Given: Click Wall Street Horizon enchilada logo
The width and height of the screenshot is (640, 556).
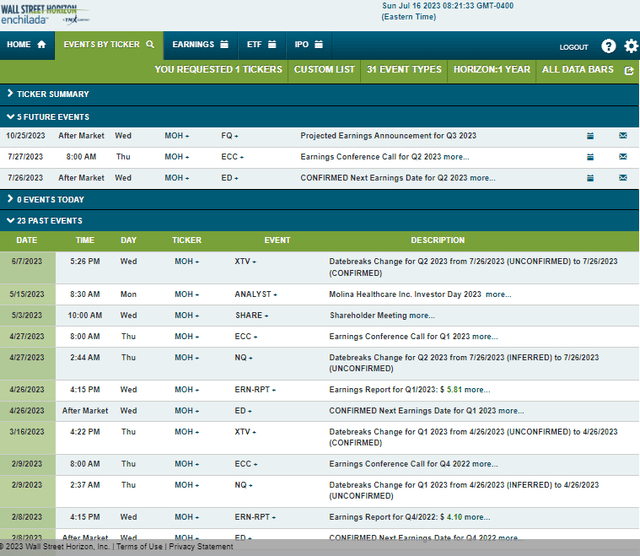Looking at the screenshot, I should (44, 15).
